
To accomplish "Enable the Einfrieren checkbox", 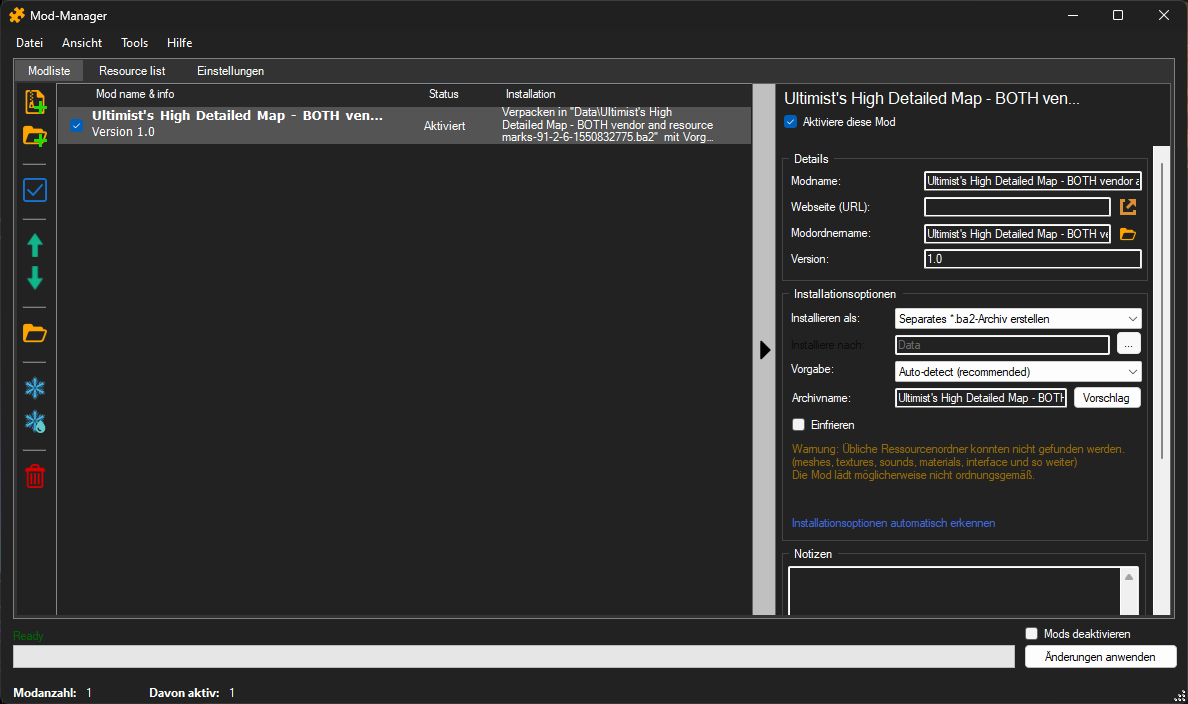I will 798,424.
